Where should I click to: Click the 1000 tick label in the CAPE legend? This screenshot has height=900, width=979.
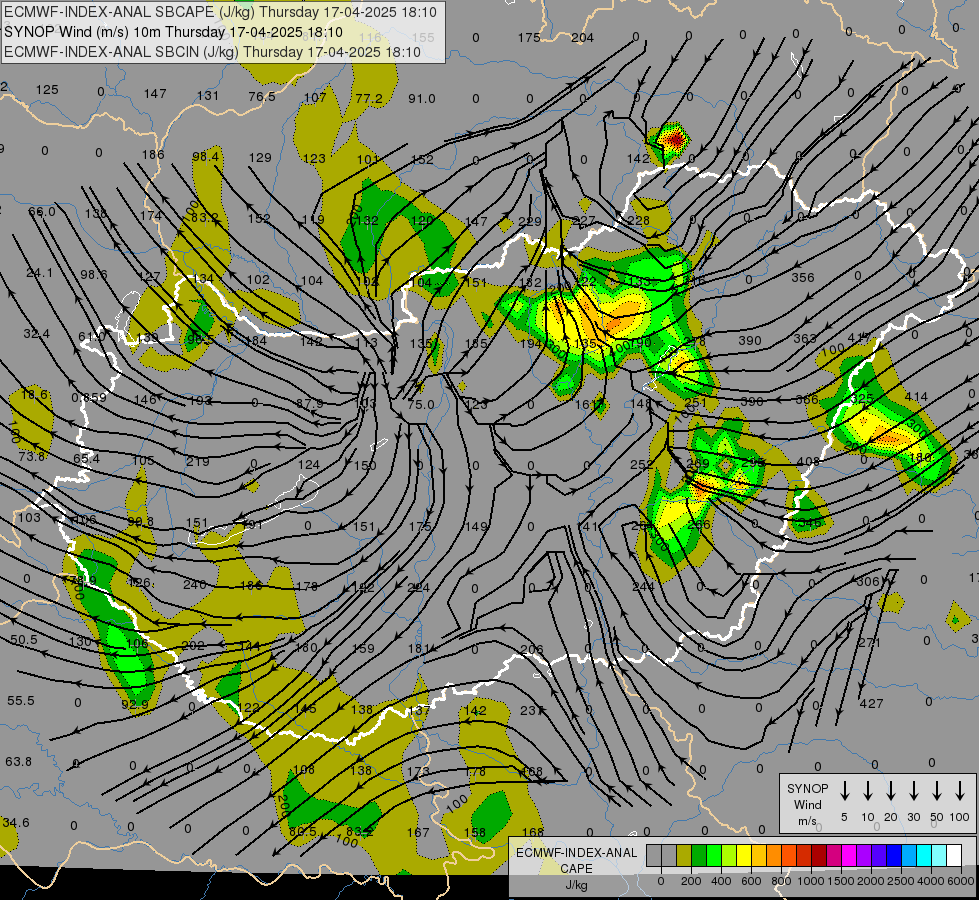pos(810,881)
